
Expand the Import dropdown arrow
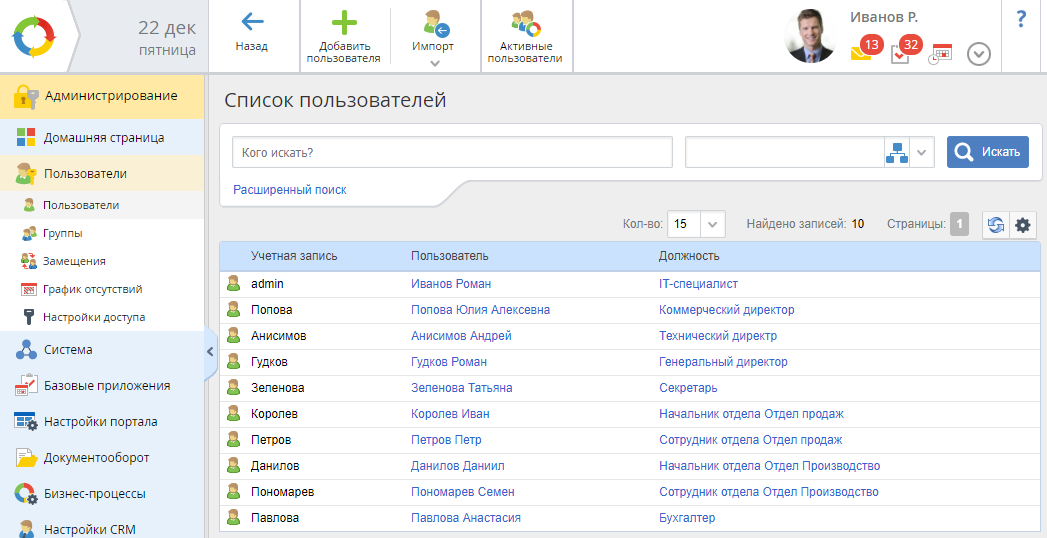coord(434,63)
